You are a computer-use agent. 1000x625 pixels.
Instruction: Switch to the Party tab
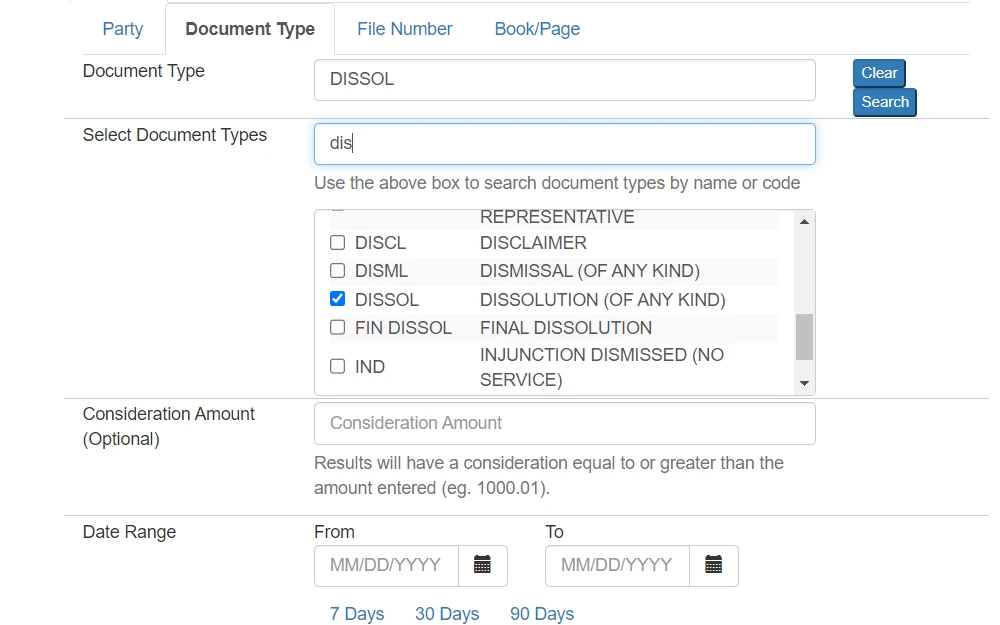click(123, 29)
